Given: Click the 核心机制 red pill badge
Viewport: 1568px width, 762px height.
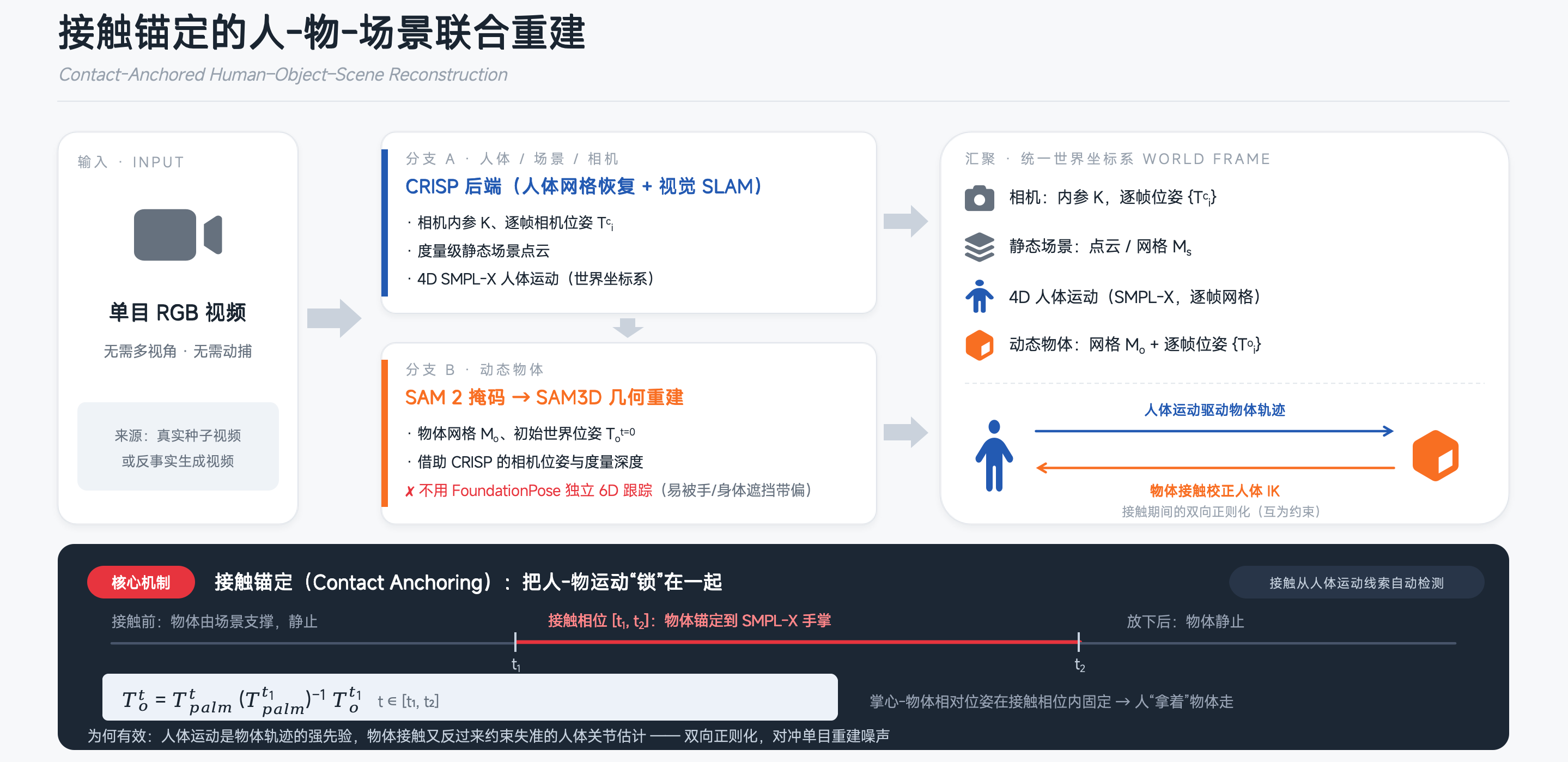Looking at the screenshot, I should 141,582.
